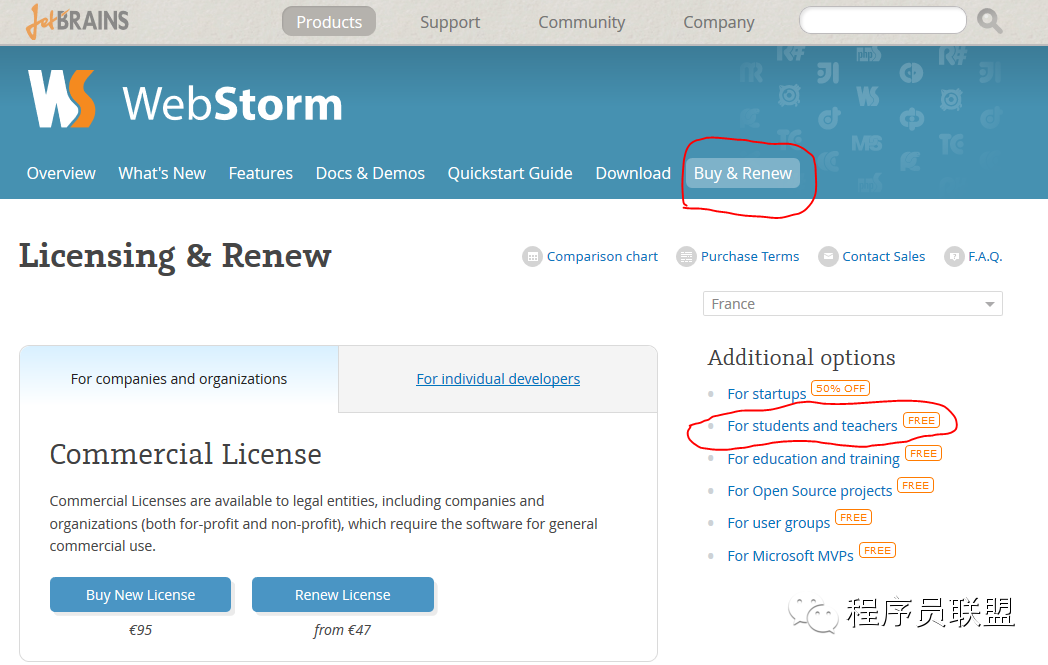This screenshot has height=665, width=1048.
Task: Open the For Microsoft MVPs link
Action: pyautogui.click(x=790, y=556)
